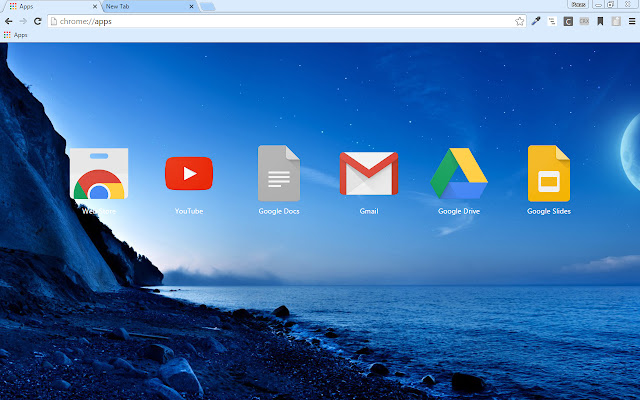Viewport: 640px width, 400px height.
Task: Reload the current page
Action: click(38, 21)
